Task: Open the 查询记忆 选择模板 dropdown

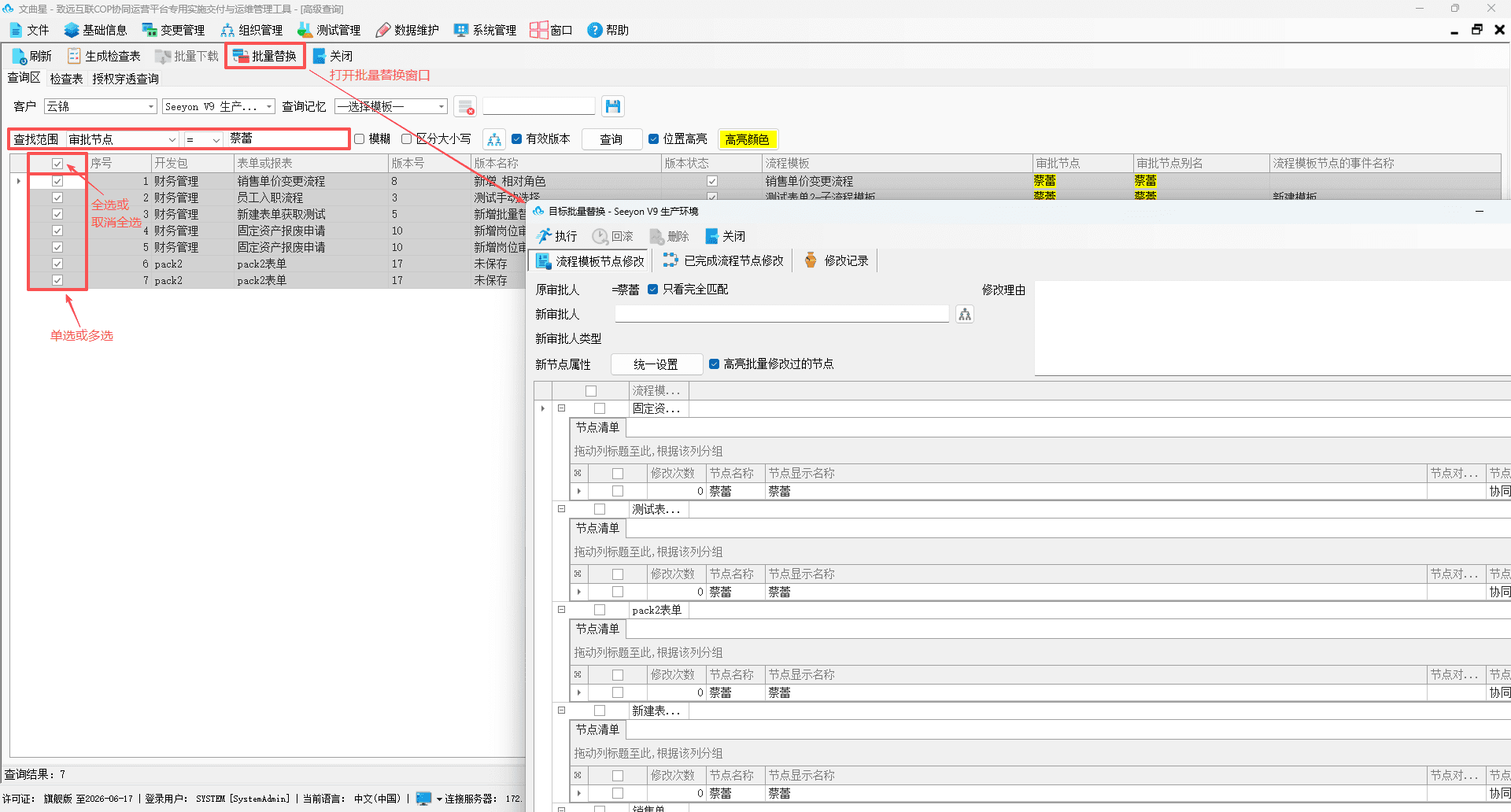Action: click(x=391, y=106)
